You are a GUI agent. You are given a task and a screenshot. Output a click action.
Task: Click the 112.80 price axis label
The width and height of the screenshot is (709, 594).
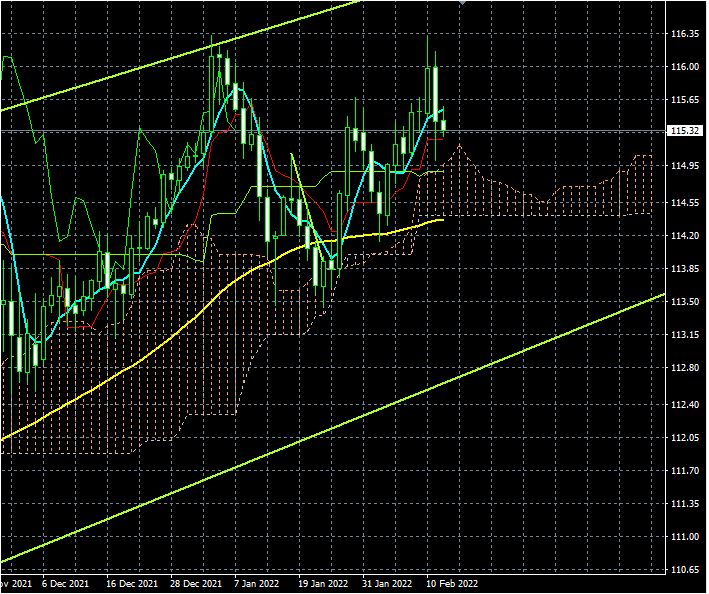coord(685,368)
